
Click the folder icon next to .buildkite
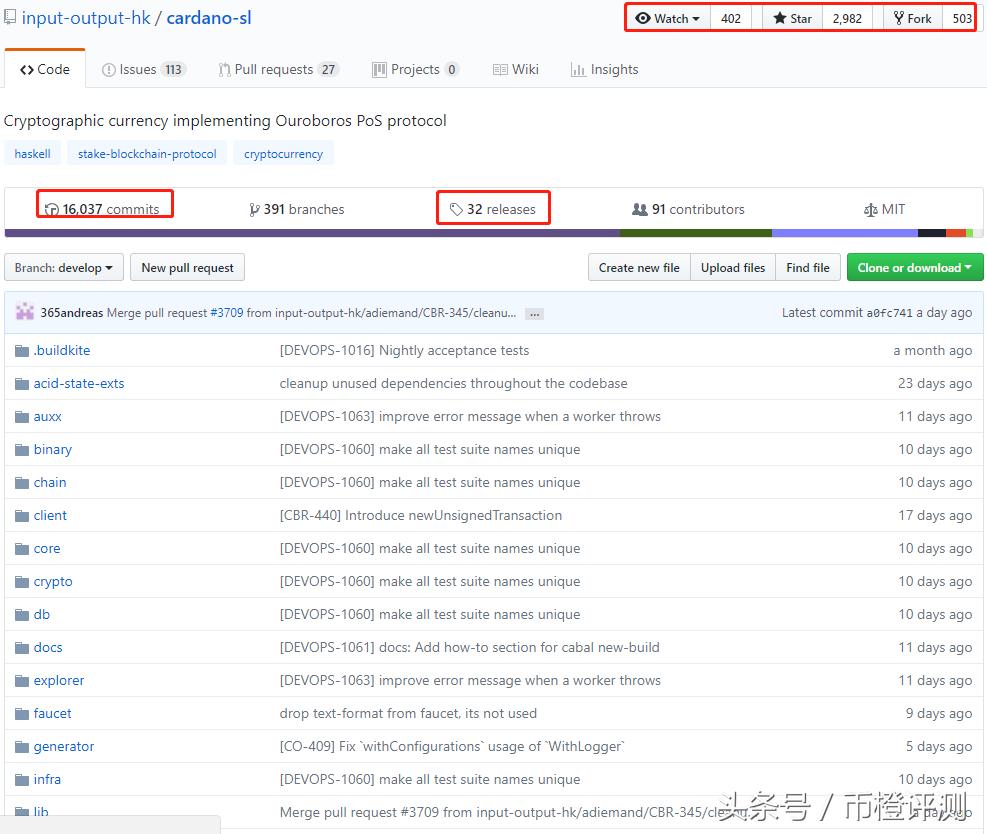pyautogui.click(x=22, y=351)
